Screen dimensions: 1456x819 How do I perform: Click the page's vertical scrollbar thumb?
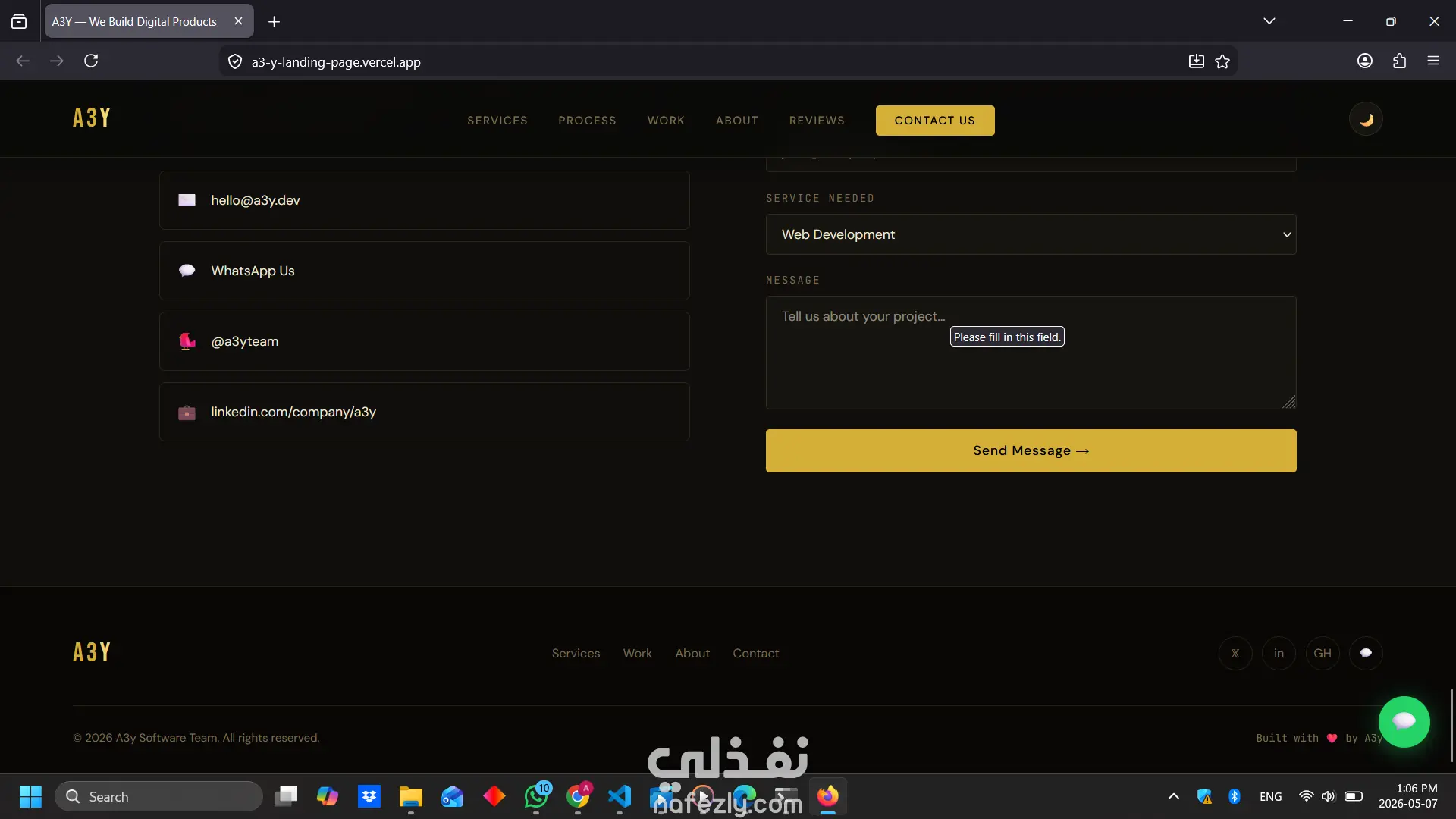click(x=1452, y=726)
